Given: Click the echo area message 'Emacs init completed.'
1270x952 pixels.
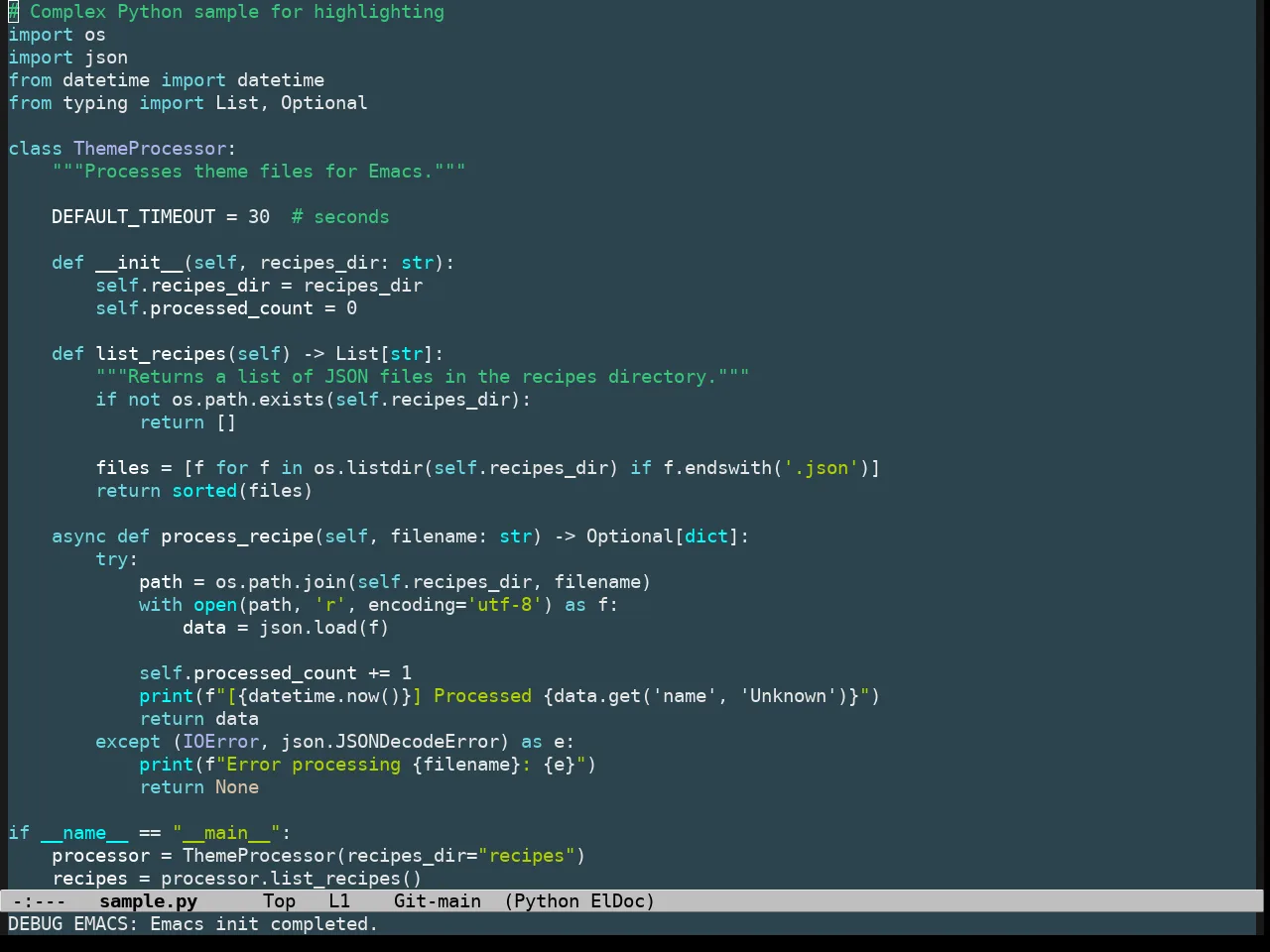Looking at the screenshot, I should (x=264, y=924).
